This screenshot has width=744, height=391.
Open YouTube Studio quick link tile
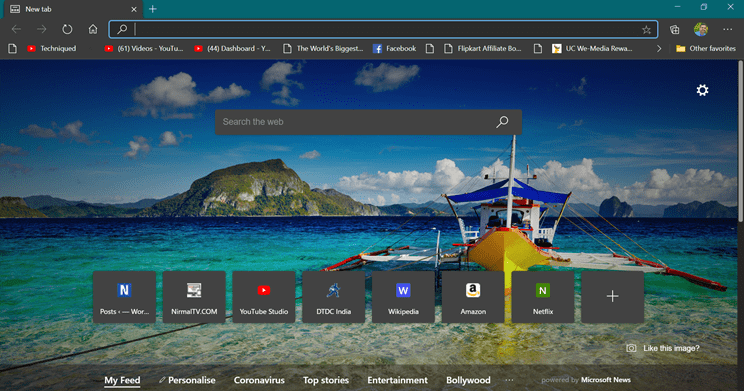(x=264, y=297)
